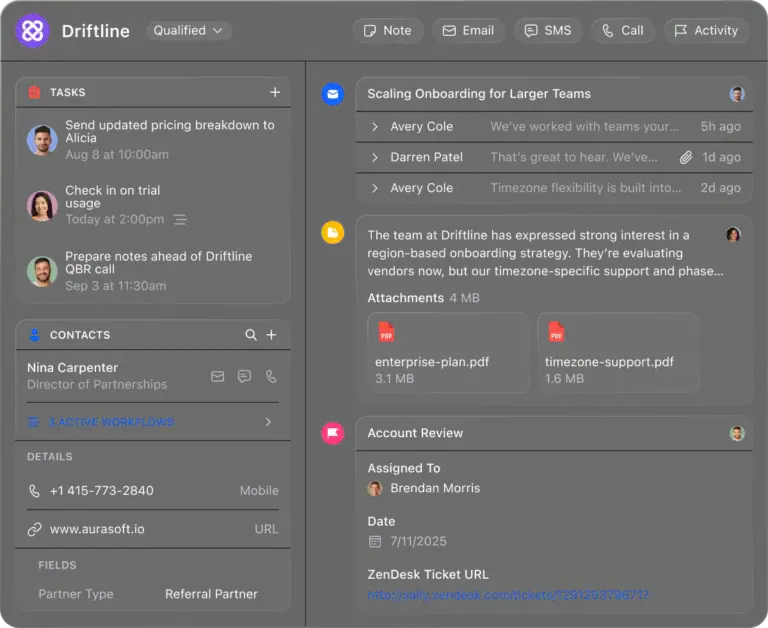
Task: Call Nina Carpenter via phone icon
Action: click(271, 376)
